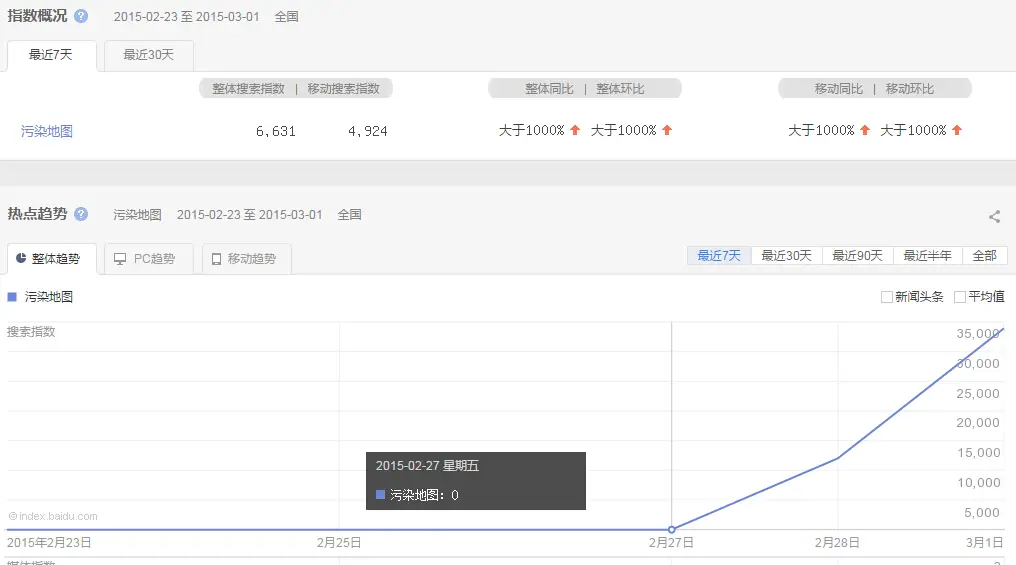Image resolution: width=1016 pixels, height=565 pixels.
Task: Click the help icon beside 指数概况
Action: pos(81,16)
